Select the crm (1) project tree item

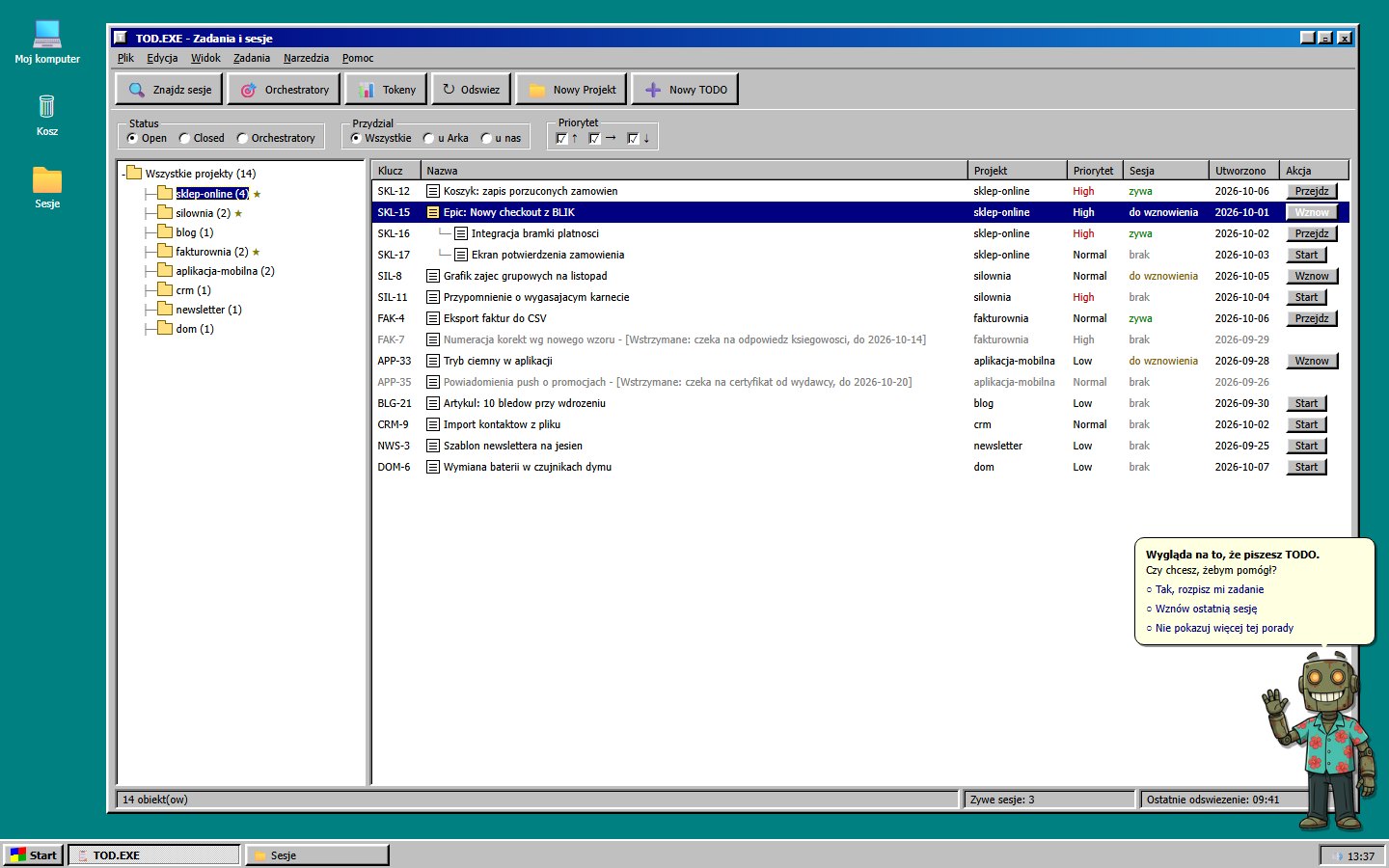coord(193,290)
